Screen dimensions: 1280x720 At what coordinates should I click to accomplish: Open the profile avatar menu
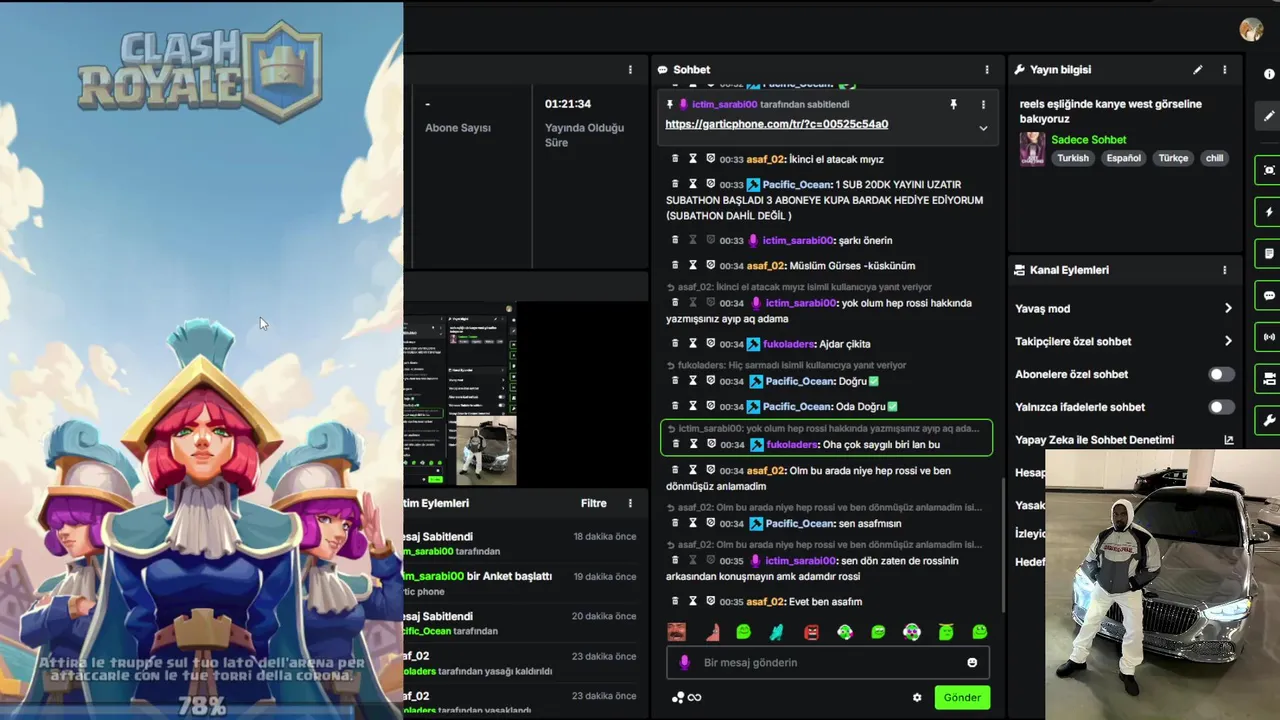click(1251, 30)
